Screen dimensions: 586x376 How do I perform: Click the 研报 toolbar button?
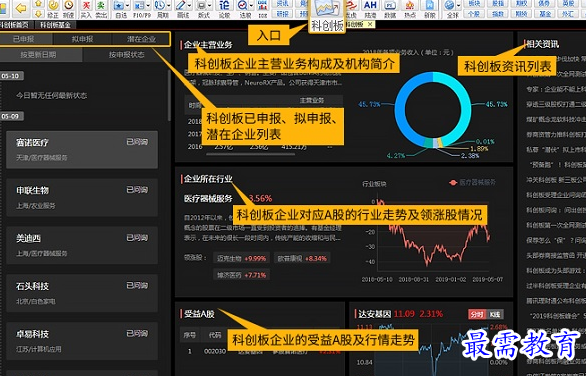(283, 14)
